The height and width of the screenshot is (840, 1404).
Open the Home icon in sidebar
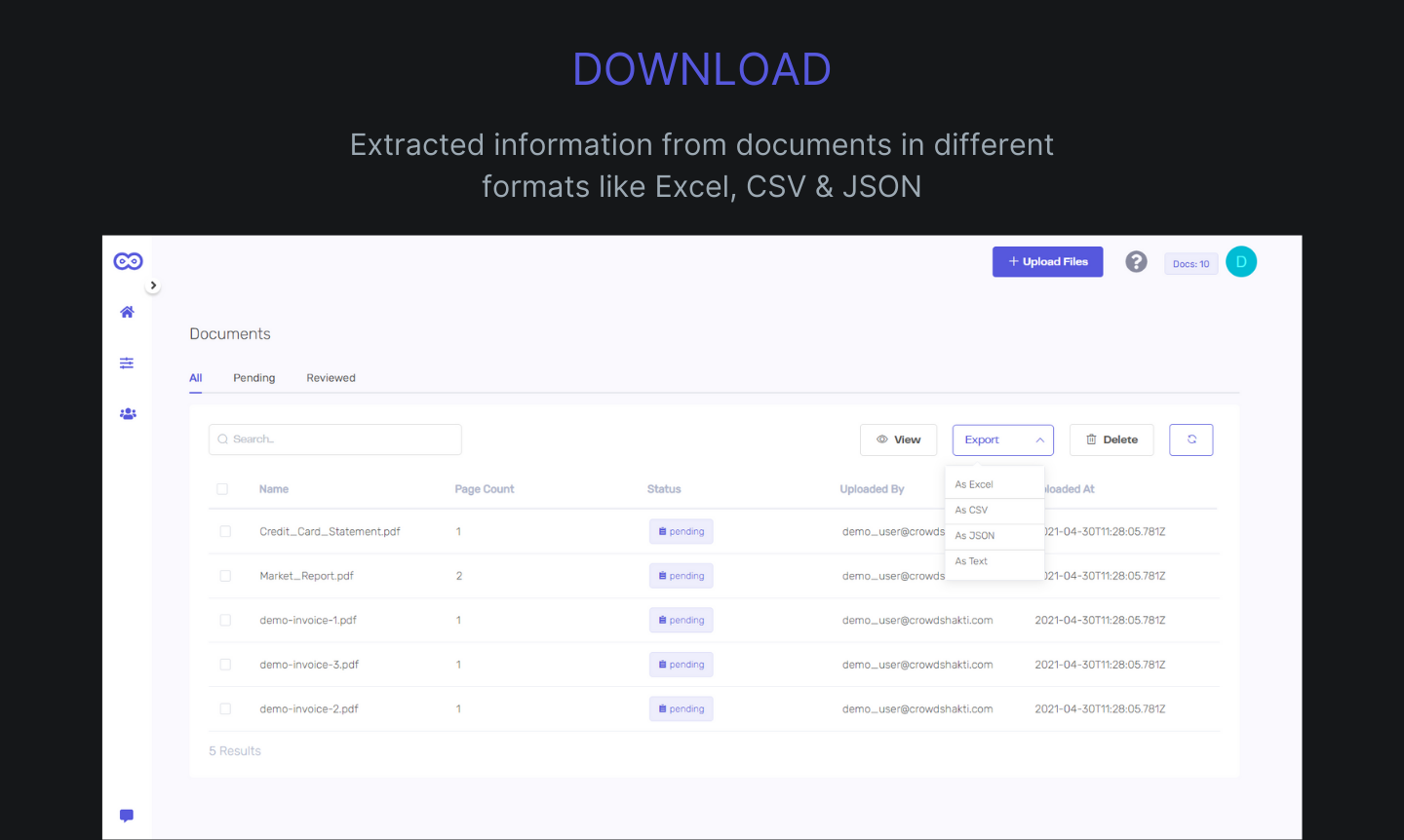point(127,312)
